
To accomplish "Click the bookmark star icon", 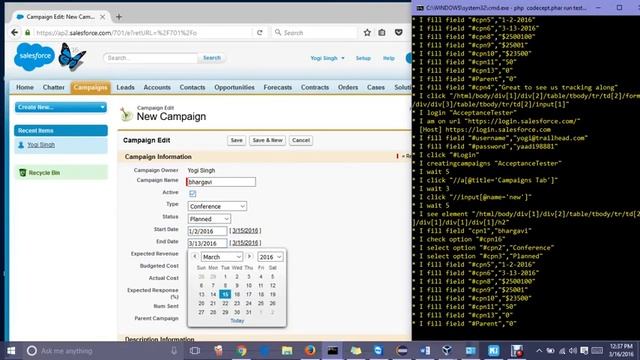I will 367,32.
